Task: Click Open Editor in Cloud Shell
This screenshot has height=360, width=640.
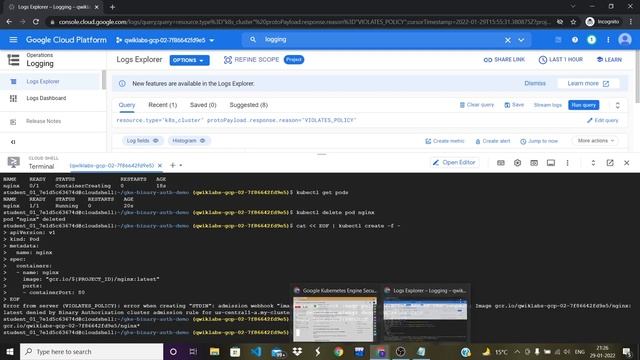Action: click(454, 162)
